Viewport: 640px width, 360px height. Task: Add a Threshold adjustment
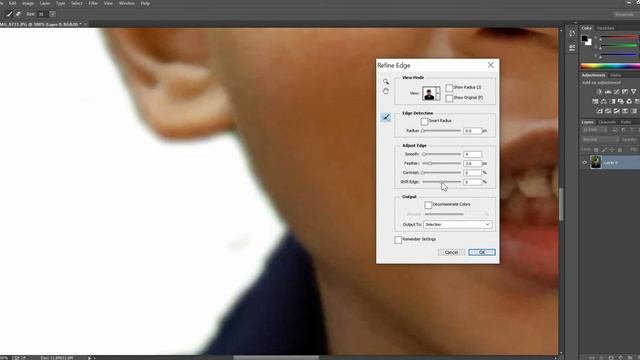click(616, 111)
